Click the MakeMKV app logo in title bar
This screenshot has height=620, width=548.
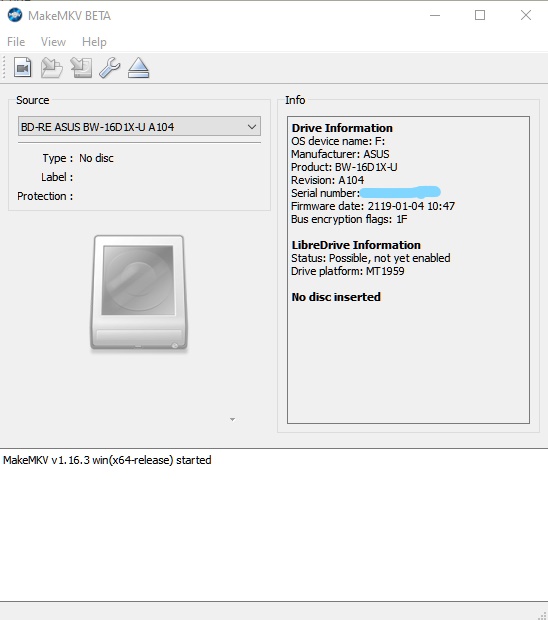[15, 15]
